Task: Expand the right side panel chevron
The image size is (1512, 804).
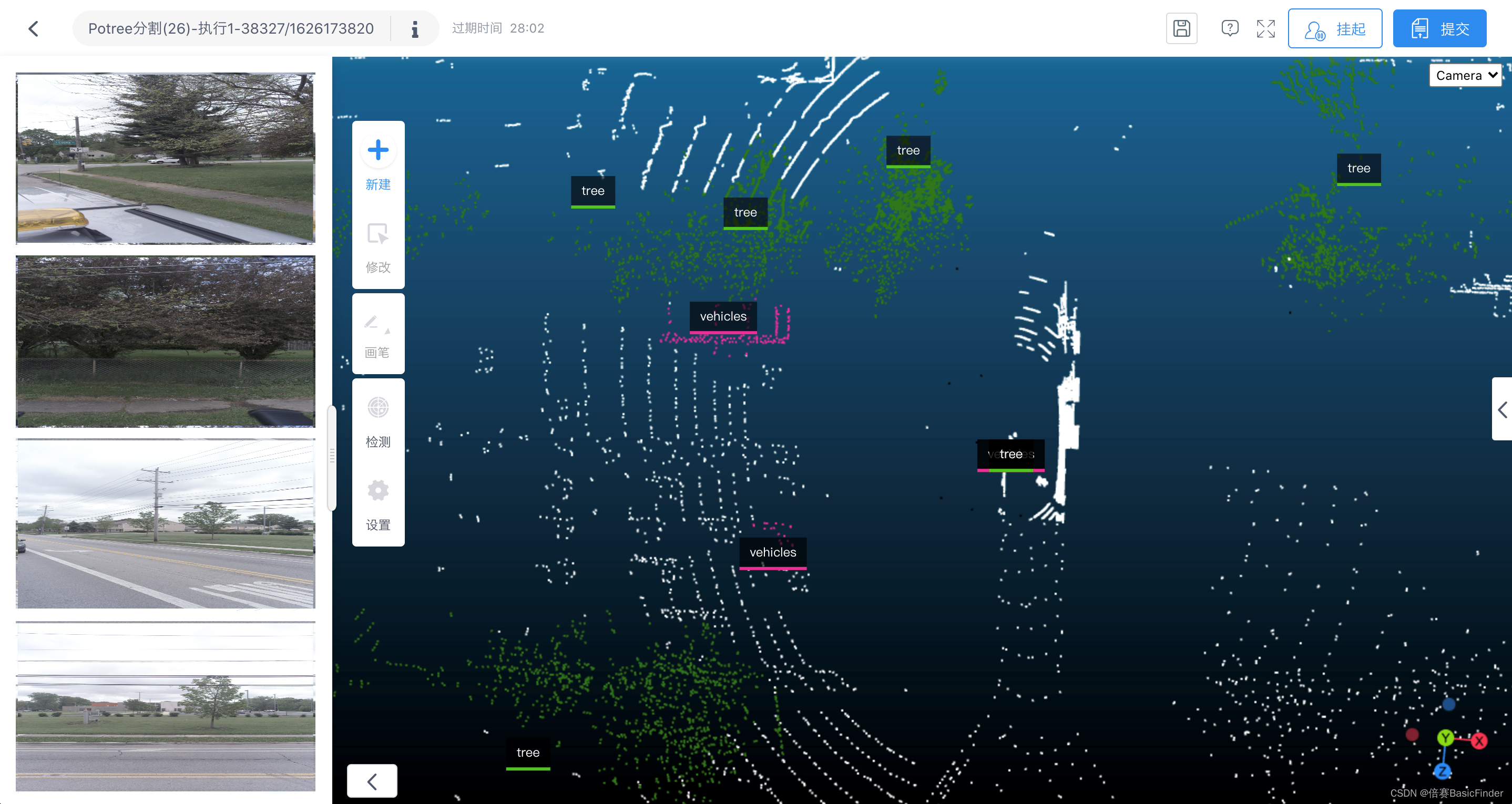Action: coord(1502,409)
